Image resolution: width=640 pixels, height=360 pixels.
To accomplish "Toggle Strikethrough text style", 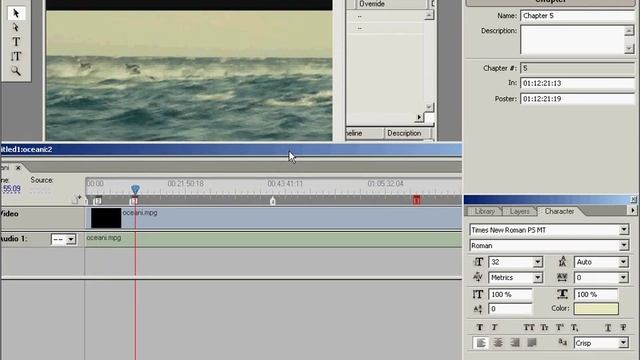I will point(623,327).
